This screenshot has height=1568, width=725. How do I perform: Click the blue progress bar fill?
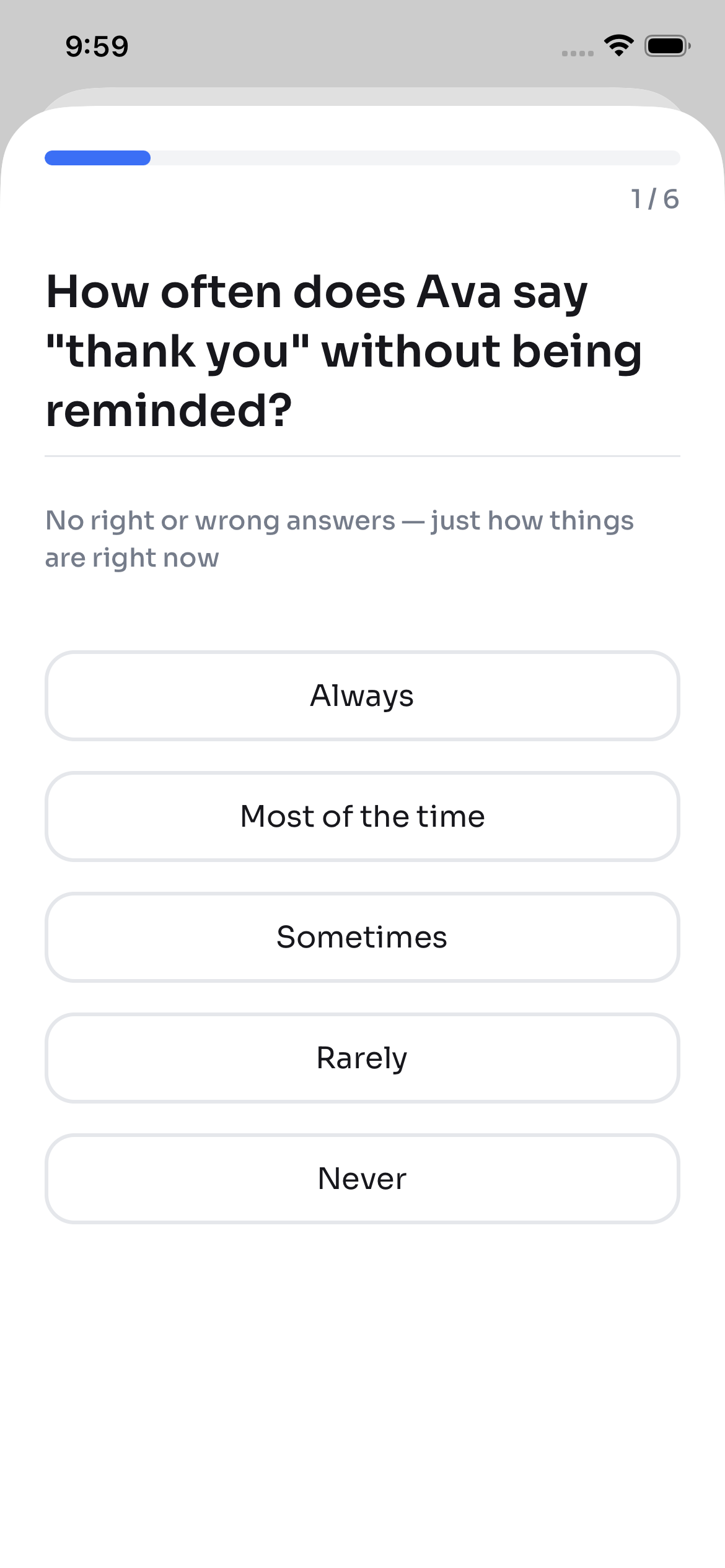pyautogui.click(x=96, y=159)
